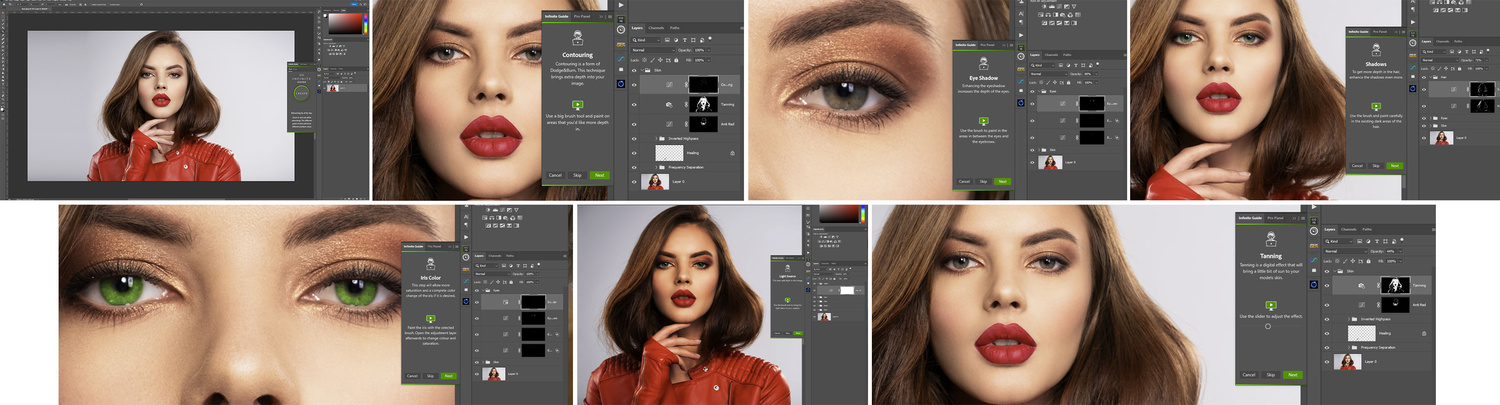Open Kind filter dropdown in Contouring Layers panel

[646, 40]
